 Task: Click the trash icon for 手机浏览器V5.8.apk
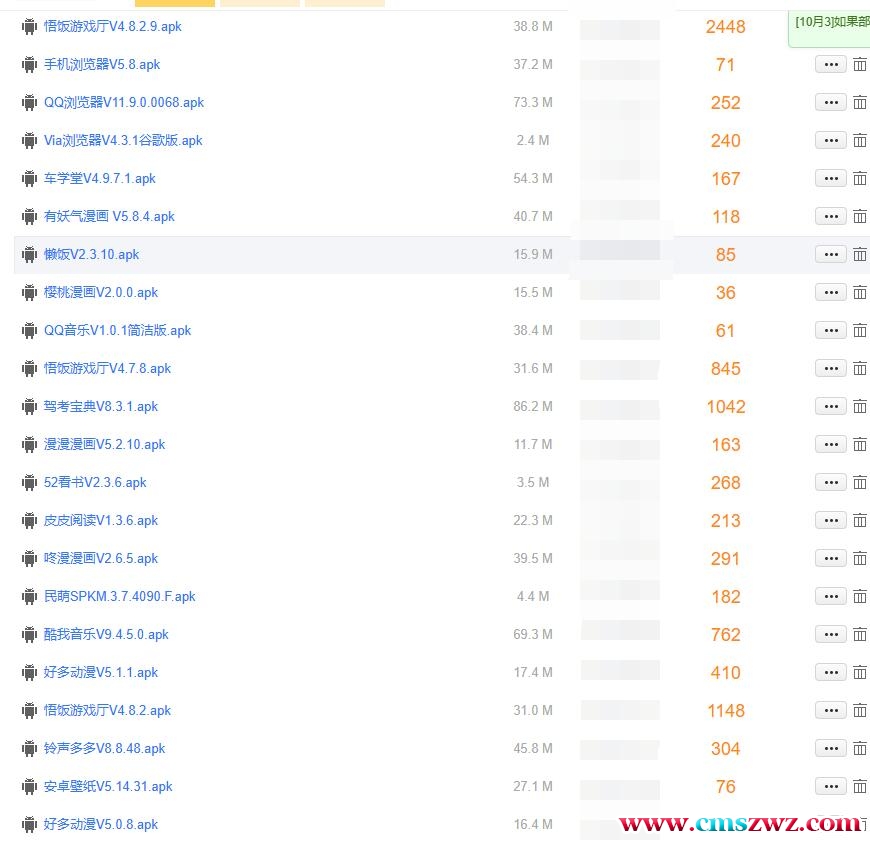point(859,64)
